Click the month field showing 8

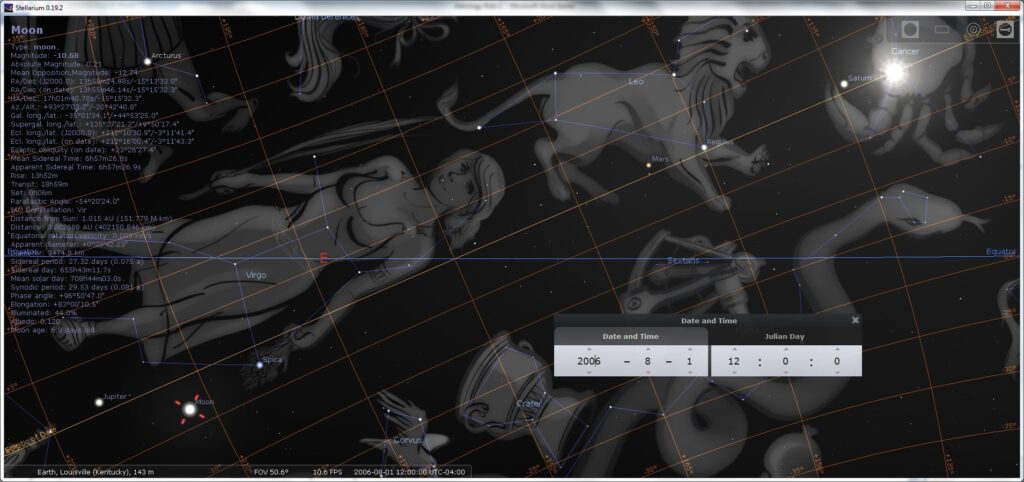click(x=648, y=361)
